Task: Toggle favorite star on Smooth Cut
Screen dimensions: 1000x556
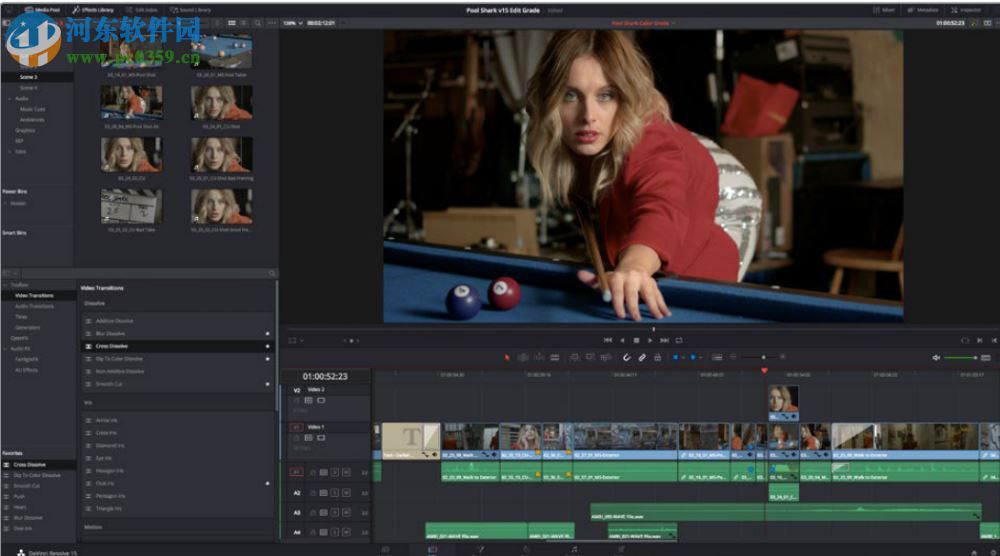Action: point(267,384)
